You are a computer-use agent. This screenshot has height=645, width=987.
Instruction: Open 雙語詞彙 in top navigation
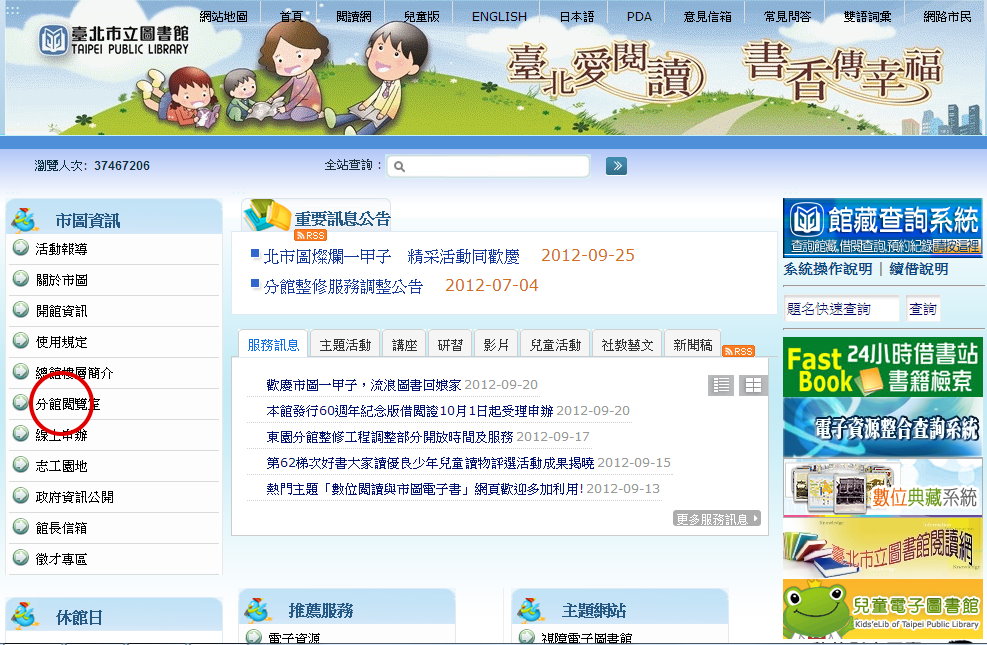(867, 16)
